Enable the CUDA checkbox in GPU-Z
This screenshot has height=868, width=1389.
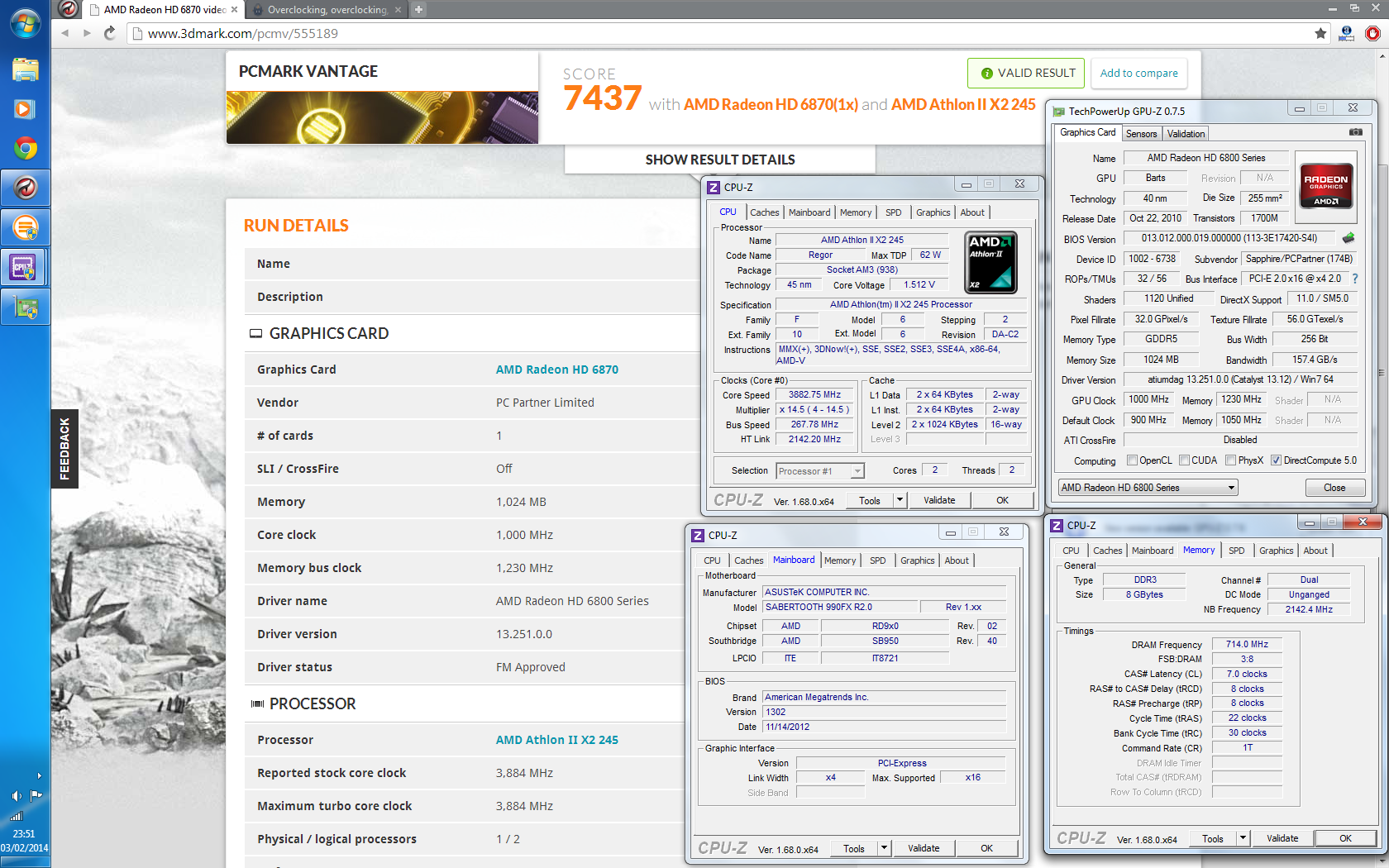coord(1185,460)
